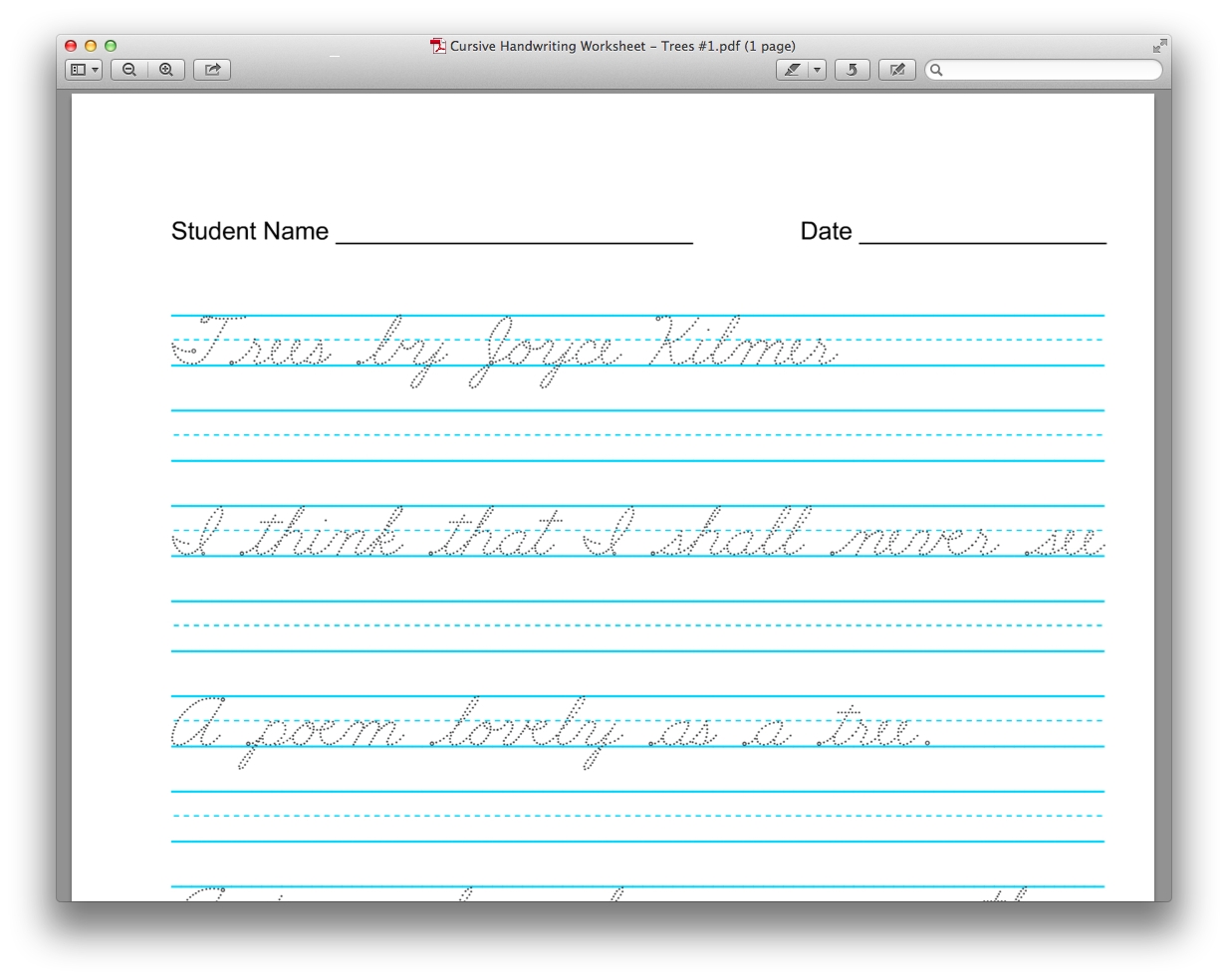The height and width of the screenshot is (980, 1228).
Task: Click inside the search field
Action: pyautogui.click(x=1046, y=70)
